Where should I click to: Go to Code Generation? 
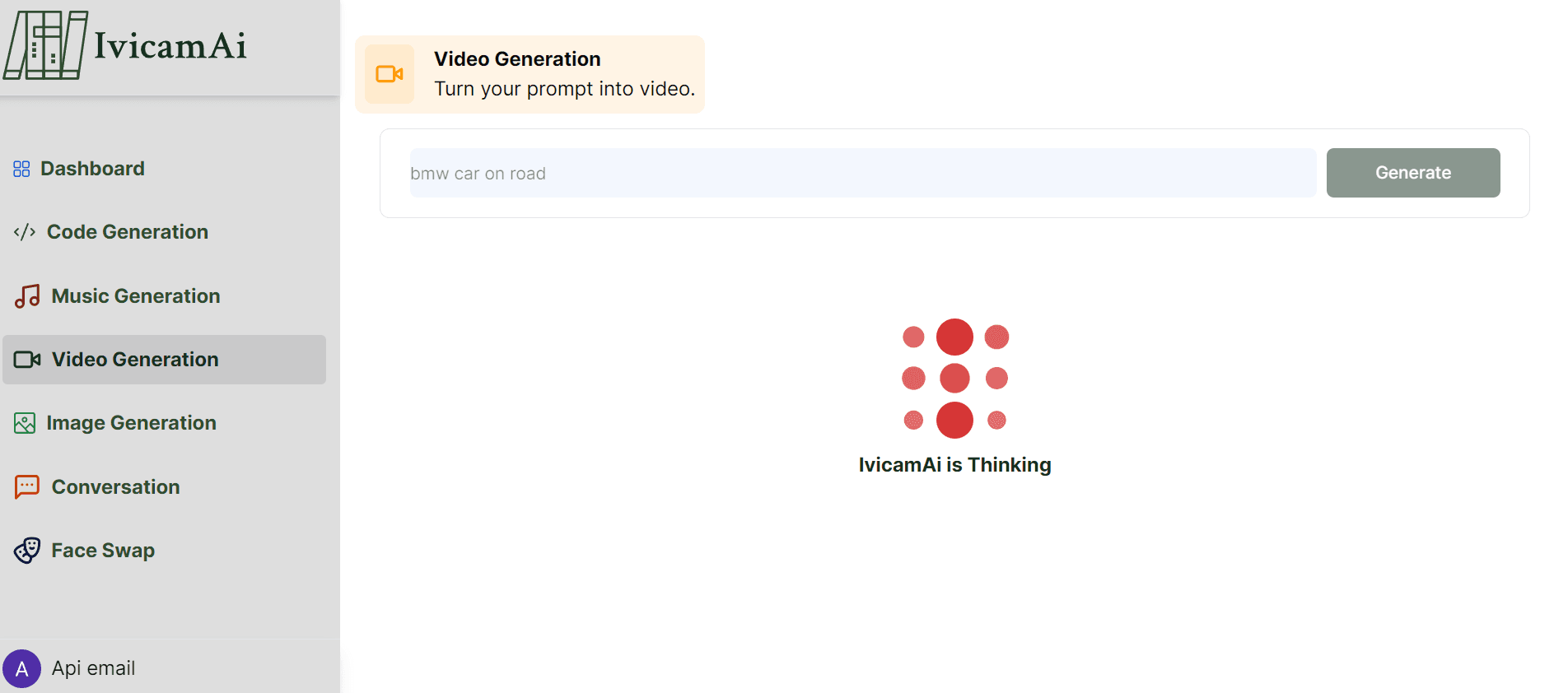128,232
